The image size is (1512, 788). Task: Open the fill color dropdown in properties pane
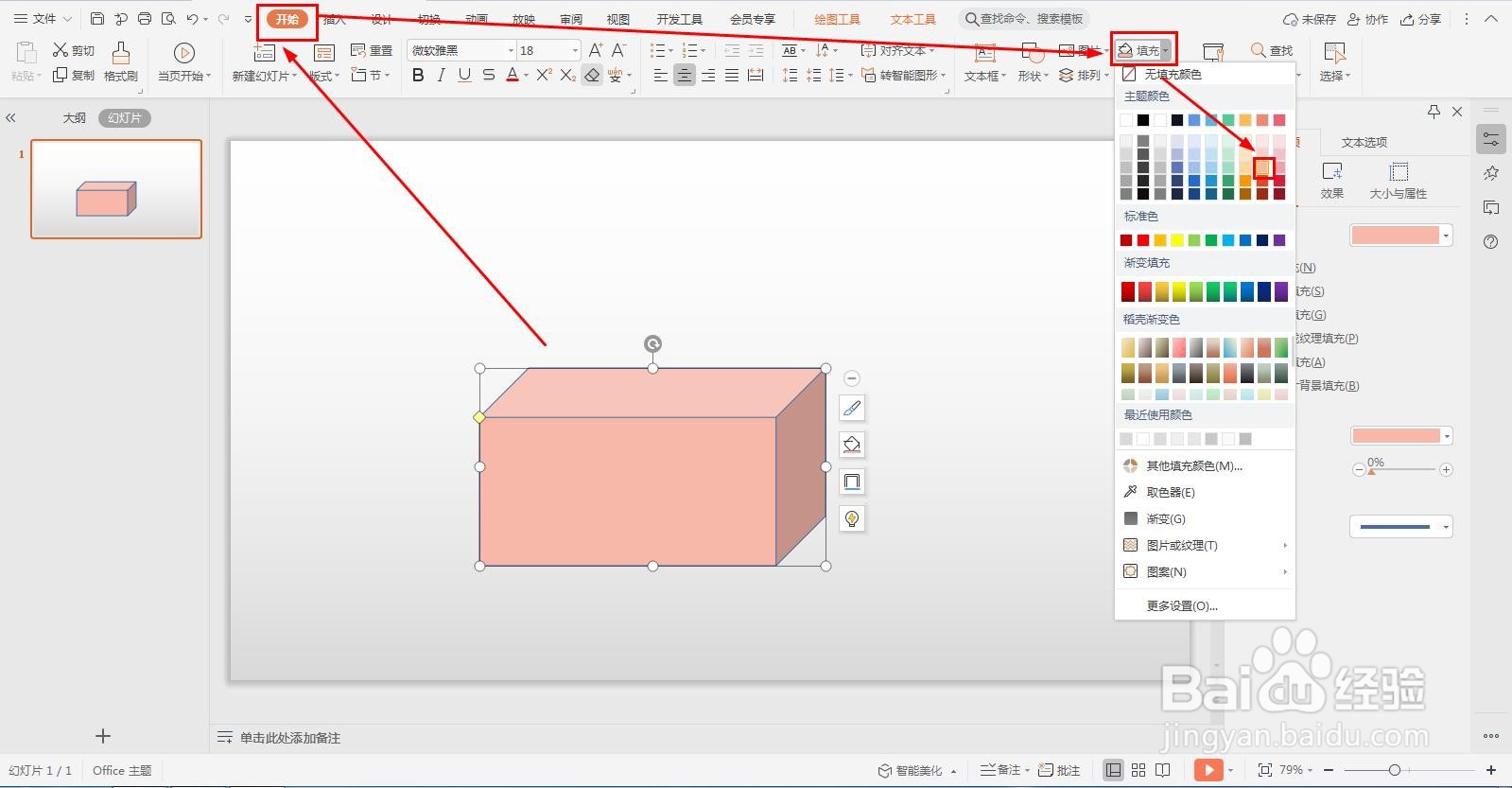(1446, 236)
